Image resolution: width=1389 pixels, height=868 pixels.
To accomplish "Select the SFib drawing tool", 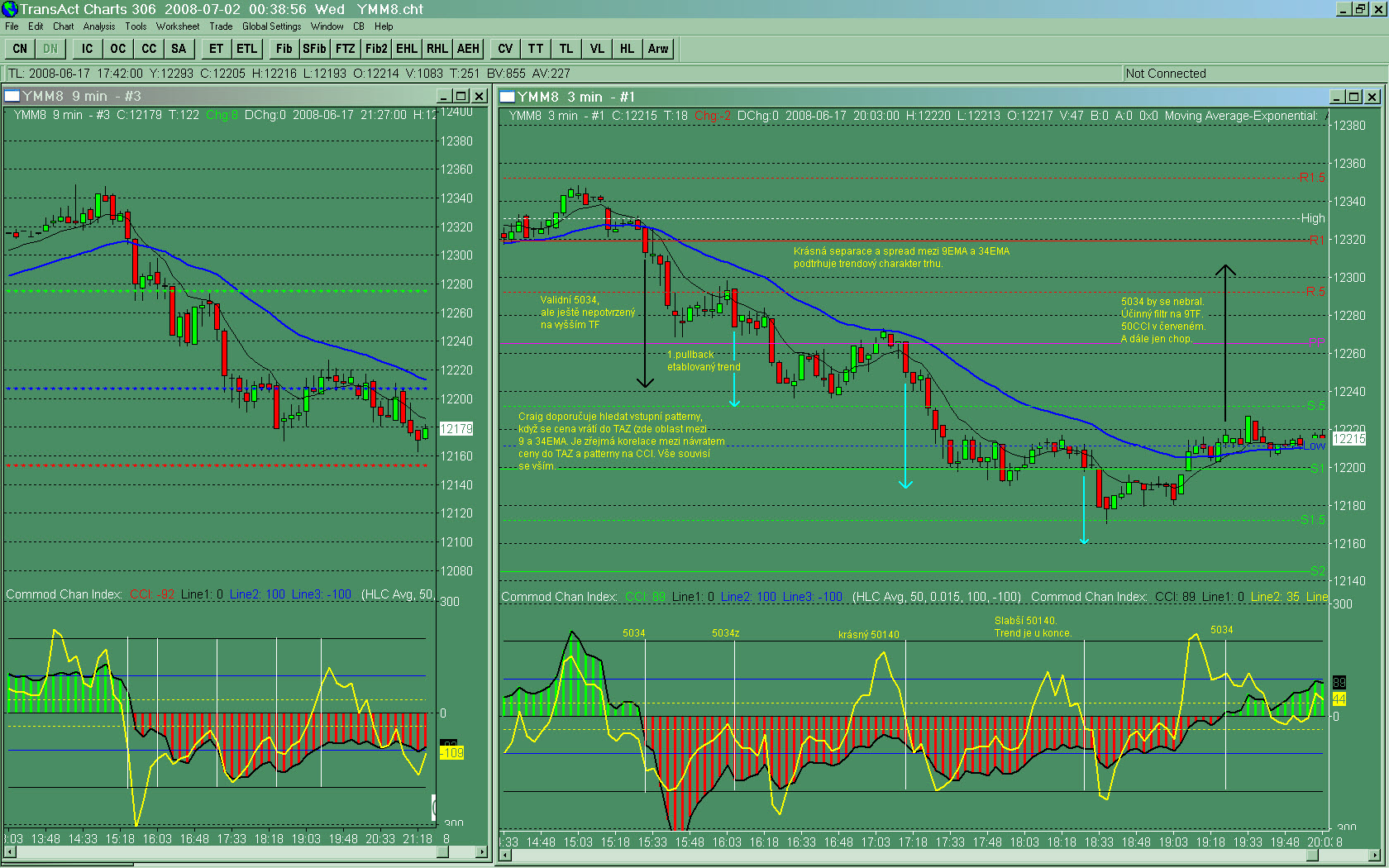I will [314, 49].
